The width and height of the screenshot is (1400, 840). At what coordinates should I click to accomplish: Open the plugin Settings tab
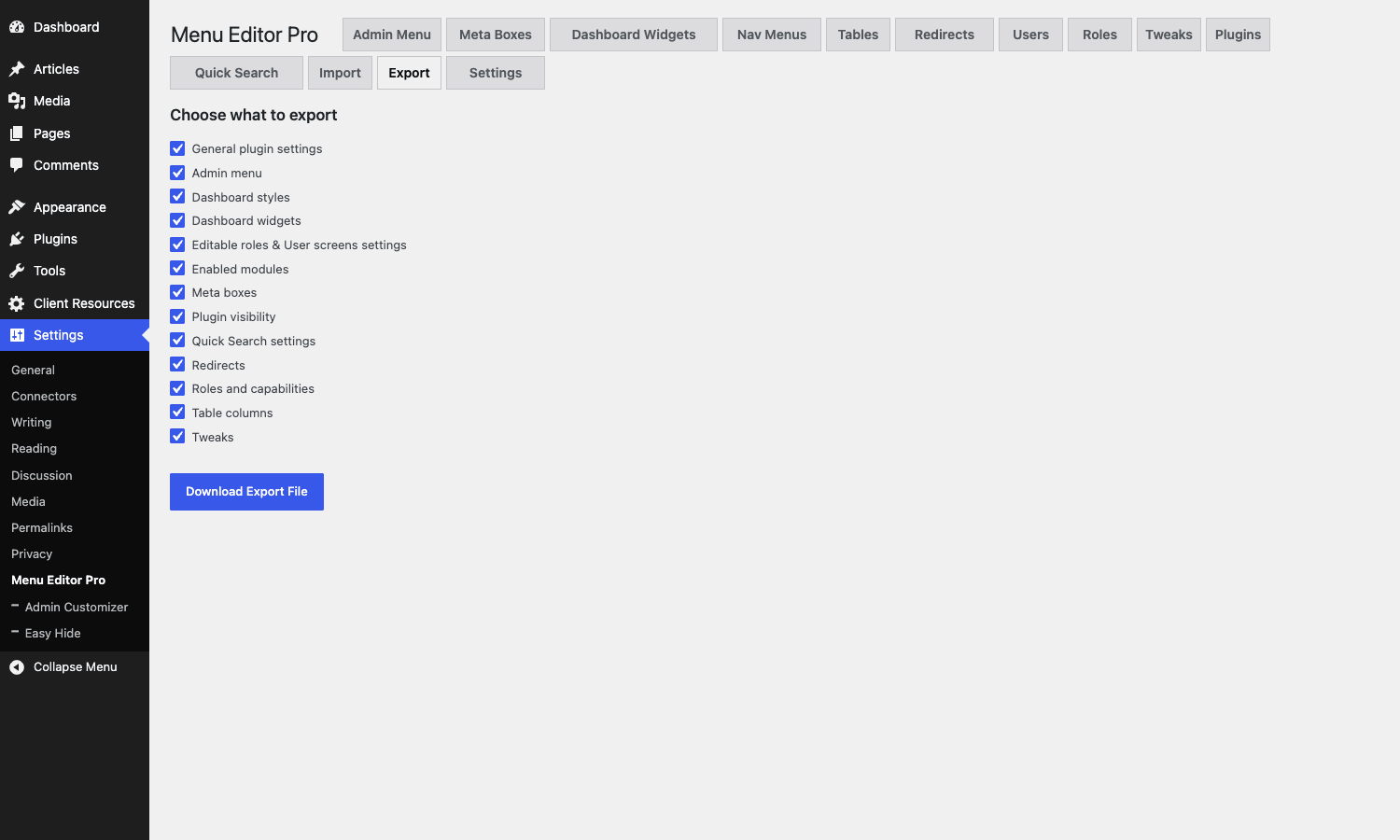click(x=496, y=73)
